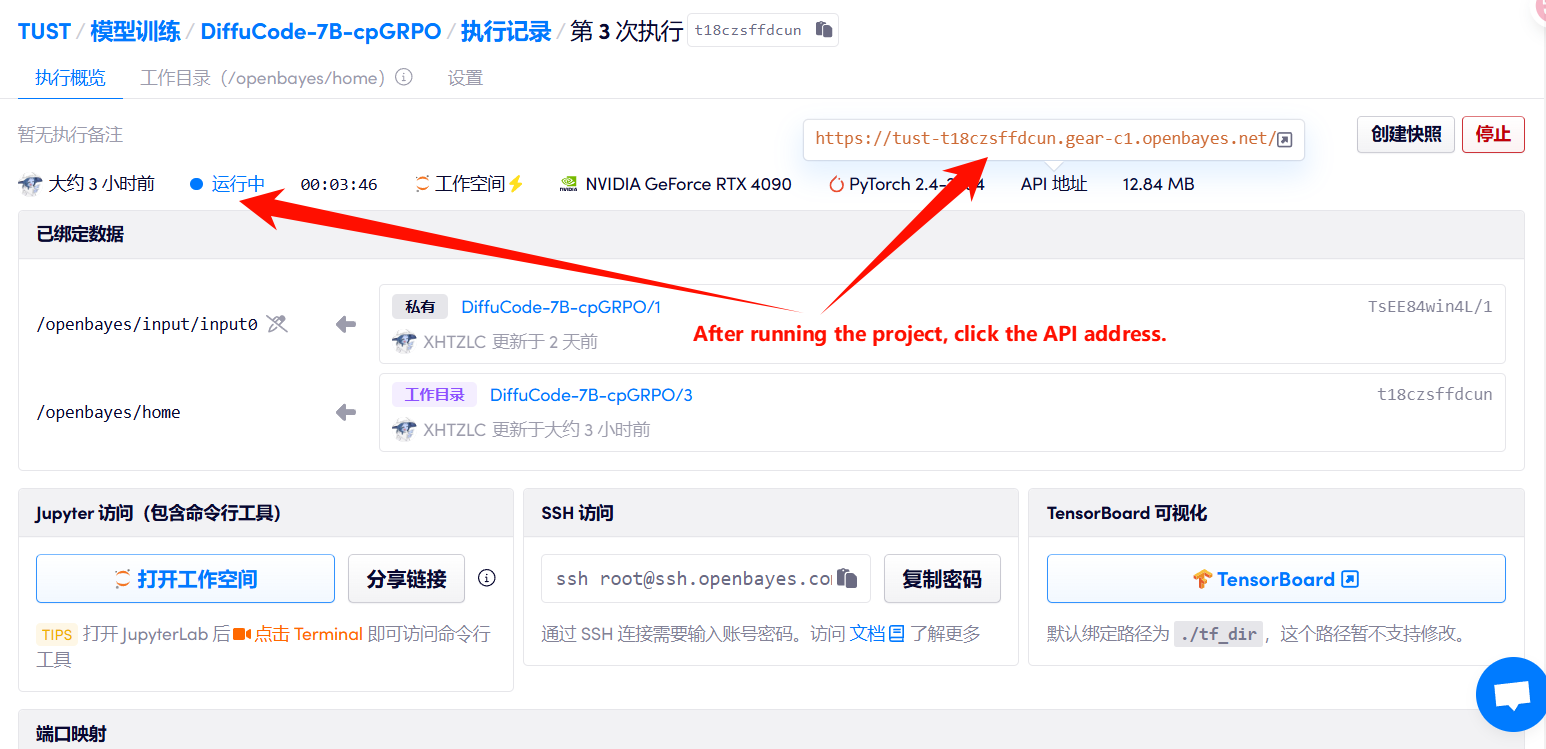Open the chat support bubble

coord(1512,695)
